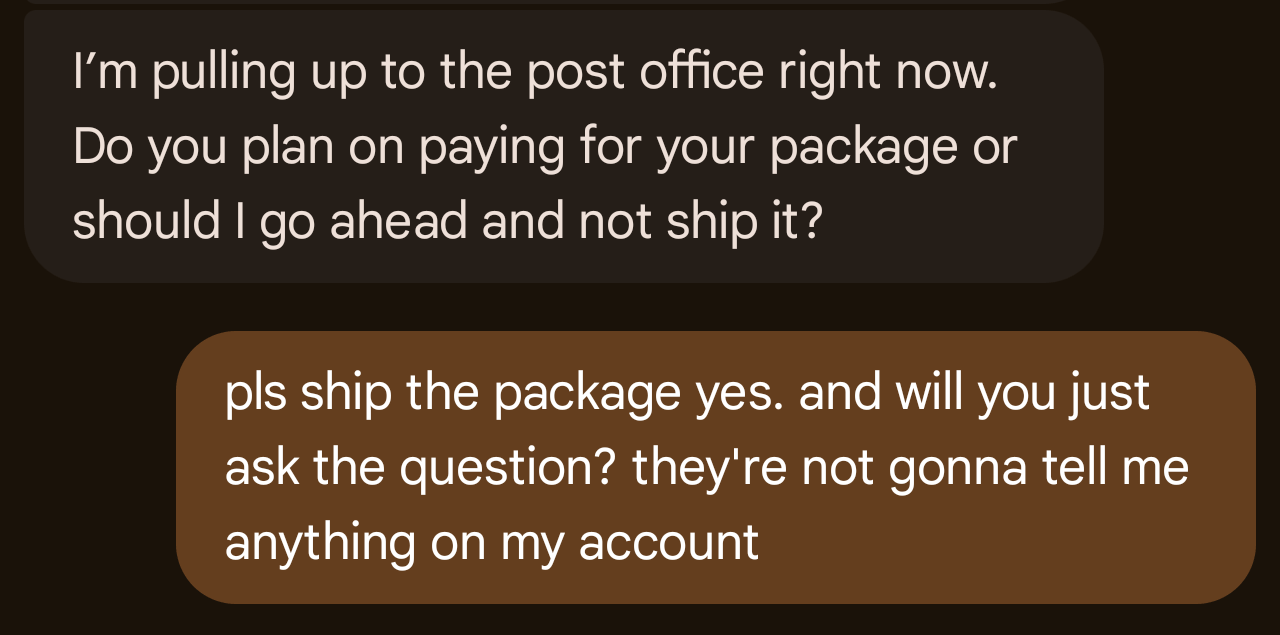This screenshot has height=635, width=1280.
Task: Click the word "paying" in the gray bubble
Action: point(492,150)
